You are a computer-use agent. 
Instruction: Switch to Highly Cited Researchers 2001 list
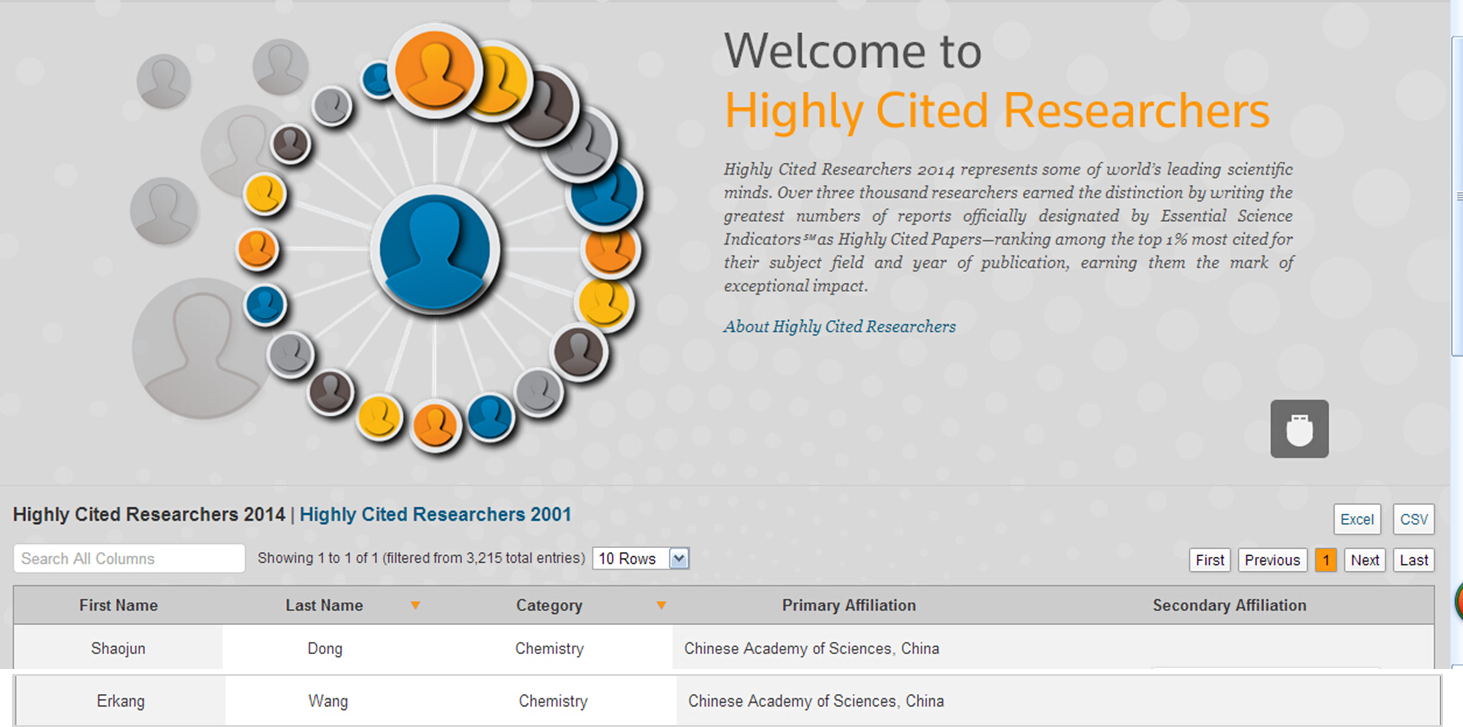click(x=435, y=515)
